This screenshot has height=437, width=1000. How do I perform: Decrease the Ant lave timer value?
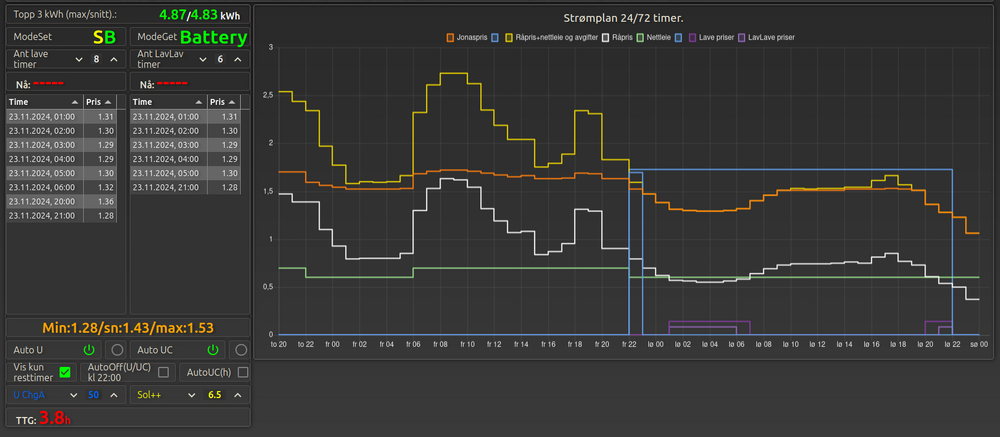(78, 60)
